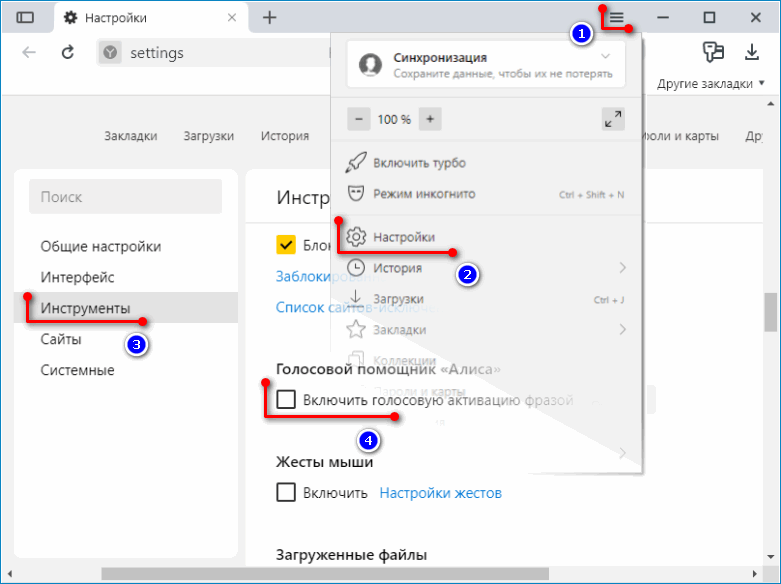The width and height of the screenshot is (781, 584).
Task: Expand the Синхронизация account chevron
Action: (x=605, y=58)
